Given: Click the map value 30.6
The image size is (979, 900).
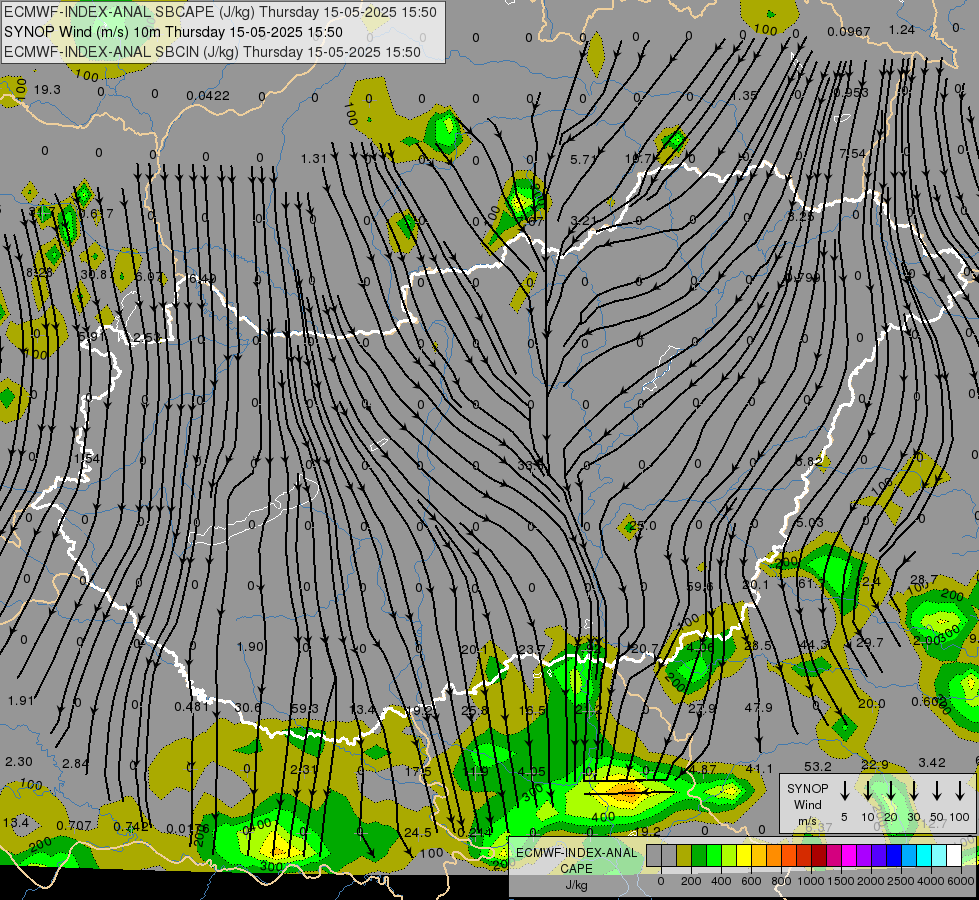Looking at the screenshot, I should point(247,707).
